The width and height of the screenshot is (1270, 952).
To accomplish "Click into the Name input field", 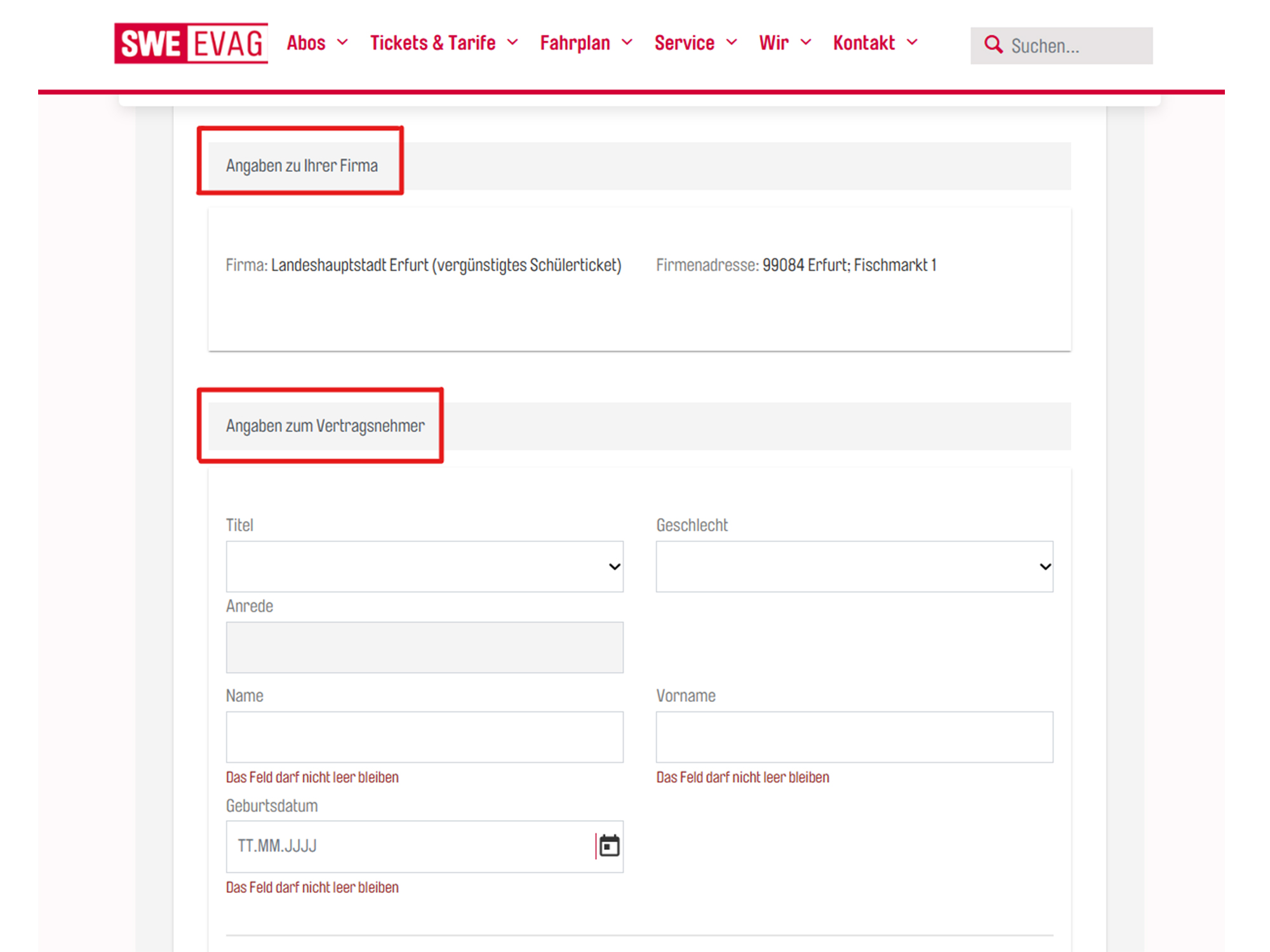I will tap(424, 737).
